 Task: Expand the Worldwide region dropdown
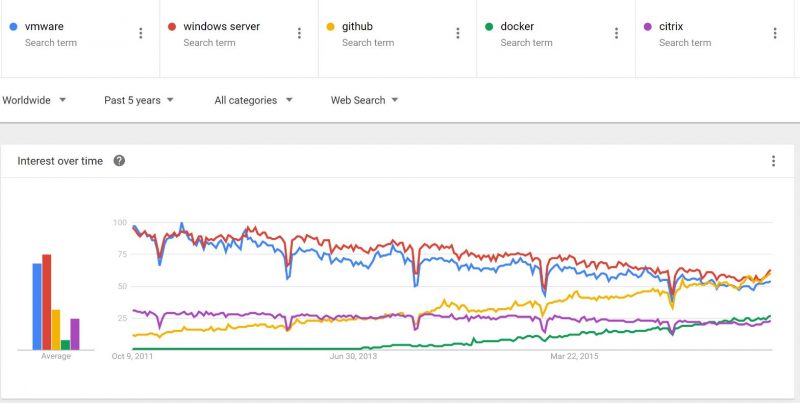tap(34, 100)
